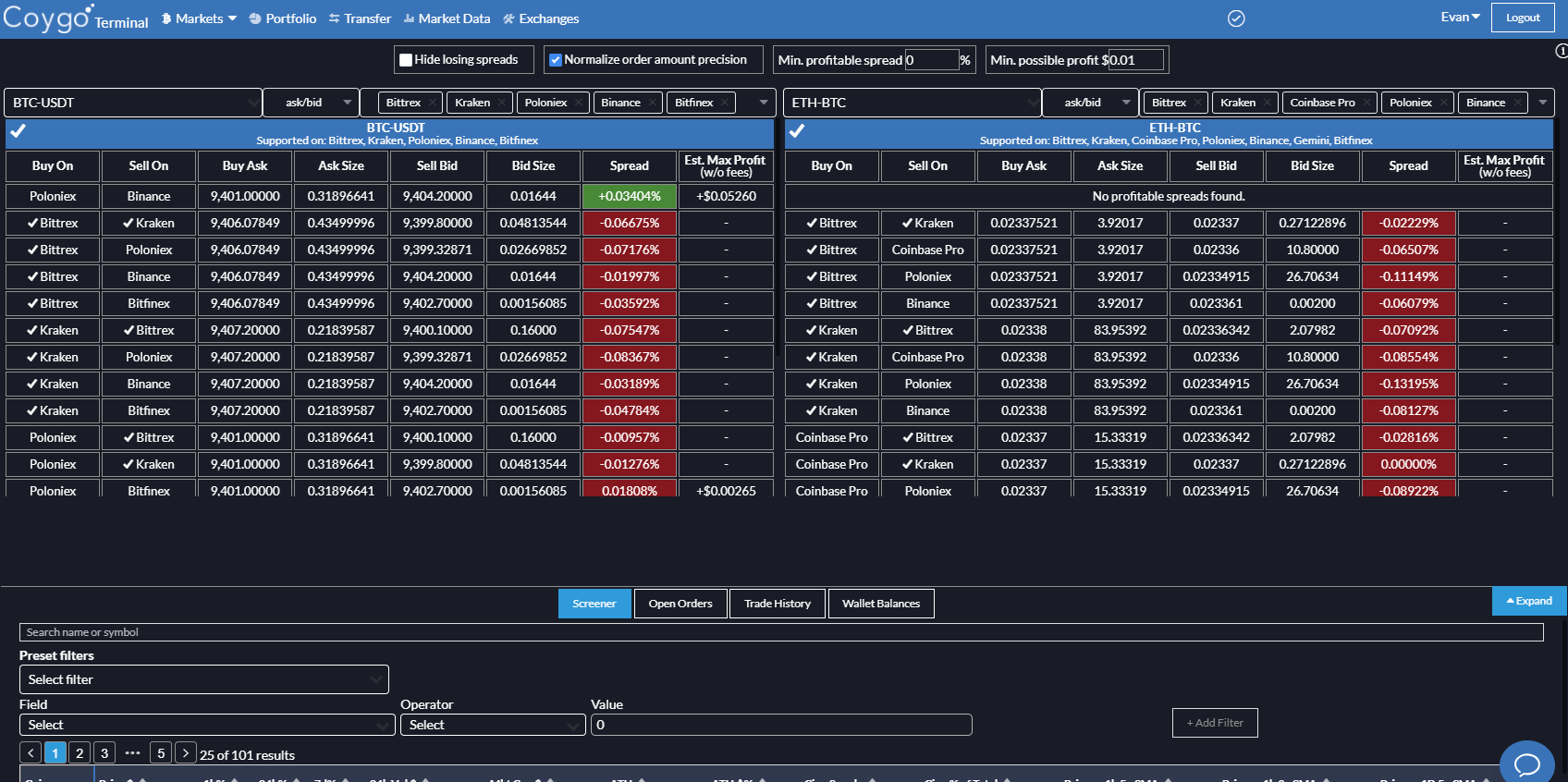Click the 0.00000% spread cell in ETH-BTC table

coord(1409,464)
